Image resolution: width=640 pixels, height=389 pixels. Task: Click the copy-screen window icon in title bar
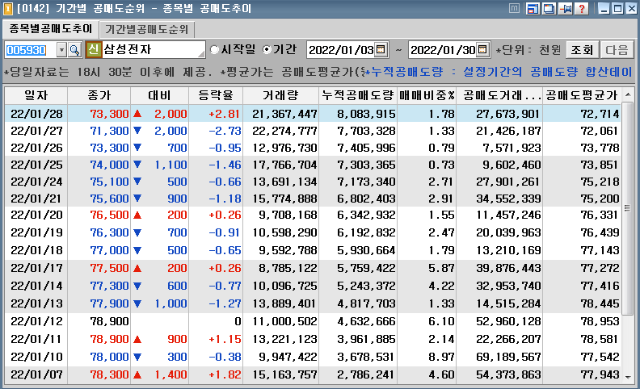549,8
